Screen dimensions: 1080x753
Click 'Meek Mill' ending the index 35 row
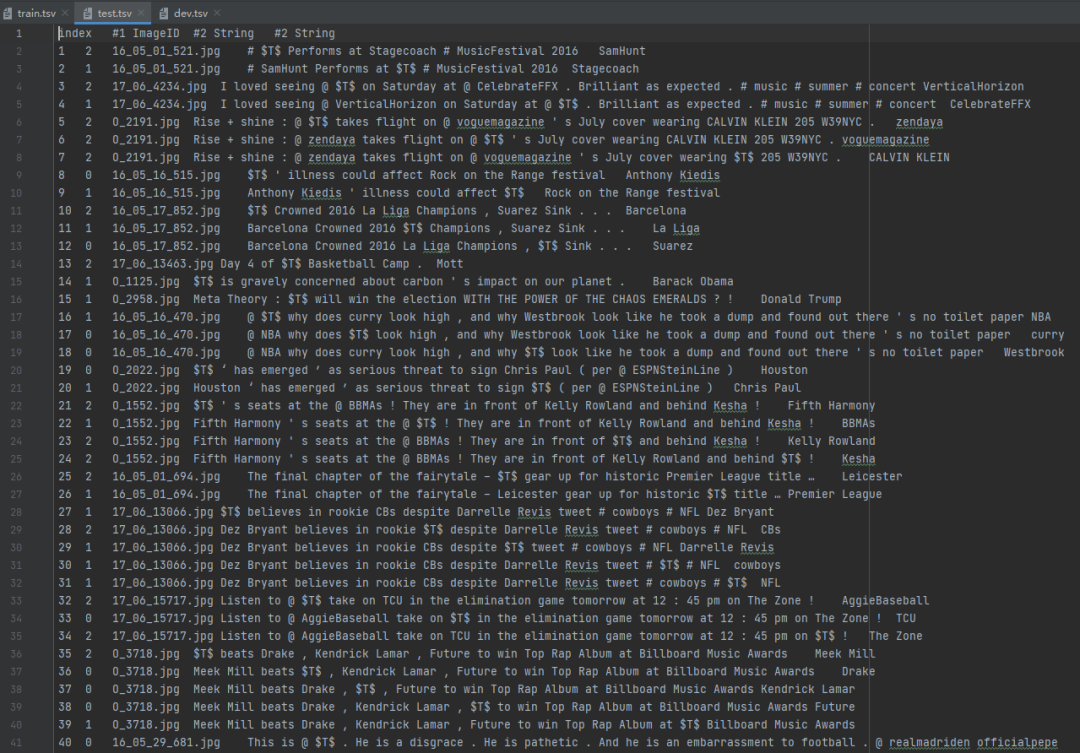845,654
